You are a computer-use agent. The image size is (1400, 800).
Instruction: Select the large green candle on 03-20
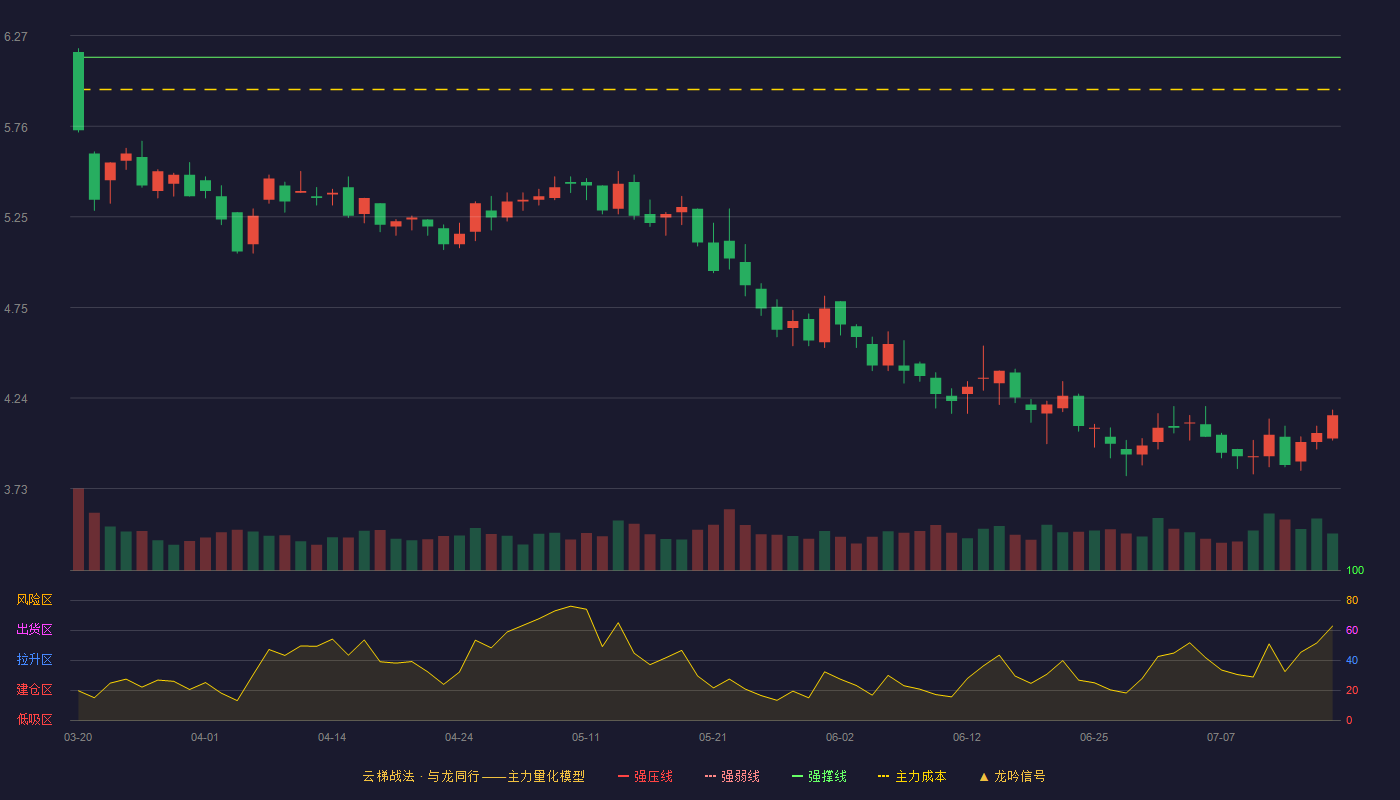[x=78, y=91]
